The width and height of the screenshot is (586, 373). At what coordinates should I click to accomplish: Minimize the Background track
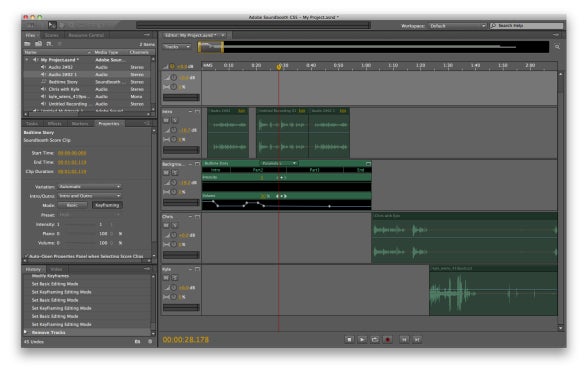point(190,164)
